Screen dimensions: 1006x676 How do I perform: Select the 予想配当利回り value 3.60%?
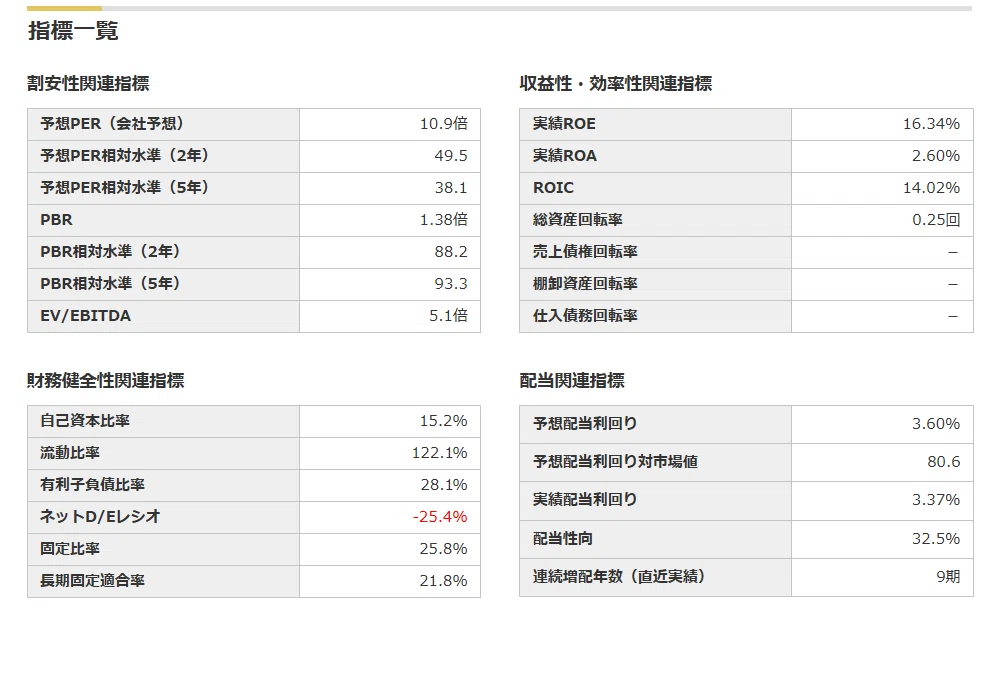click(935, 424)
